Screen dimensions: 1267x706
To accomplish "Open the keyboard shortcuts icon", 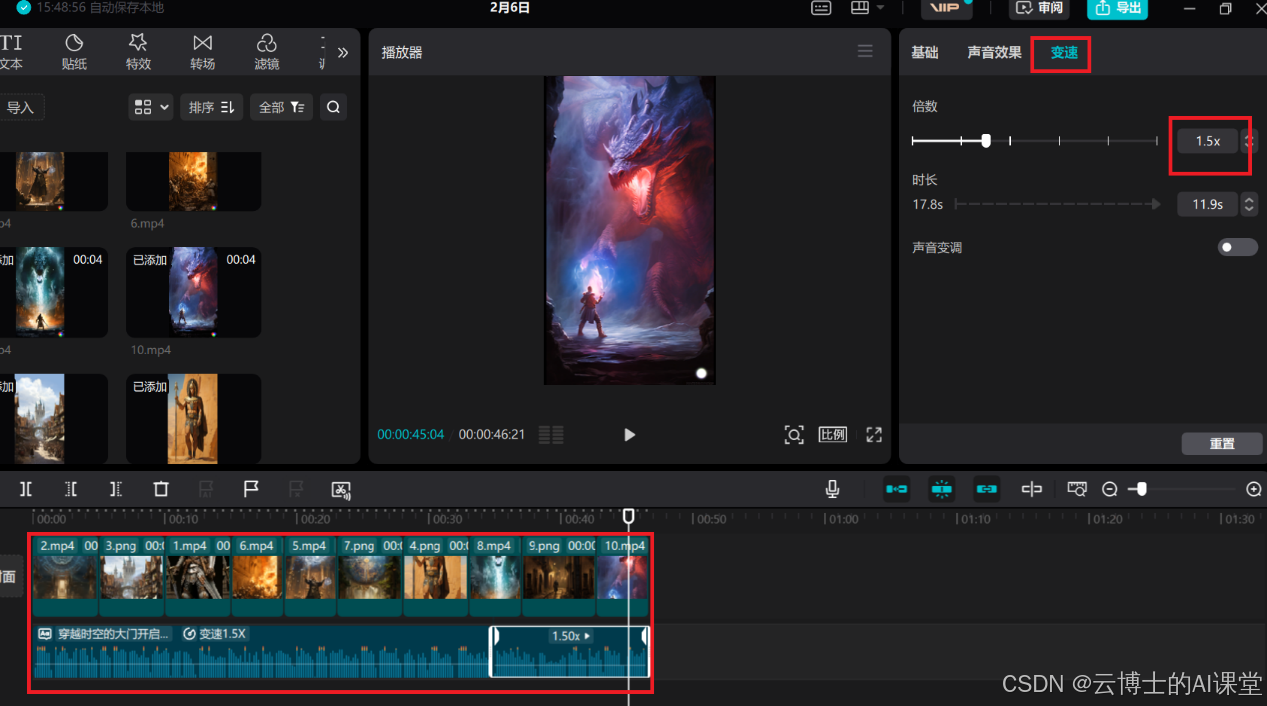I will click(x=821, y=8).
